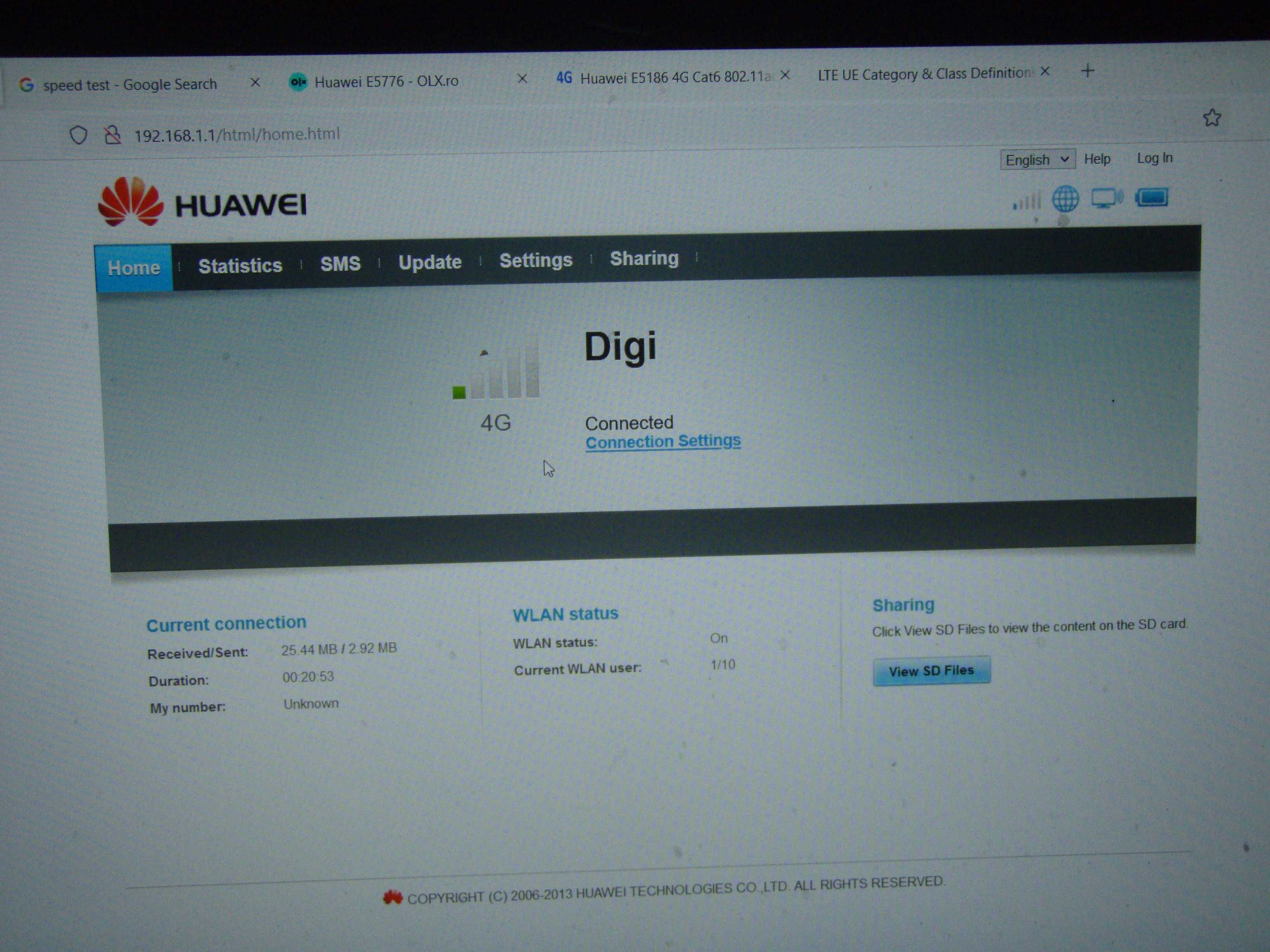Click the address bar URL 192.168.1.1
Image resolution: width=1270 pixels, height=952 pixels.
click(236, 135)
